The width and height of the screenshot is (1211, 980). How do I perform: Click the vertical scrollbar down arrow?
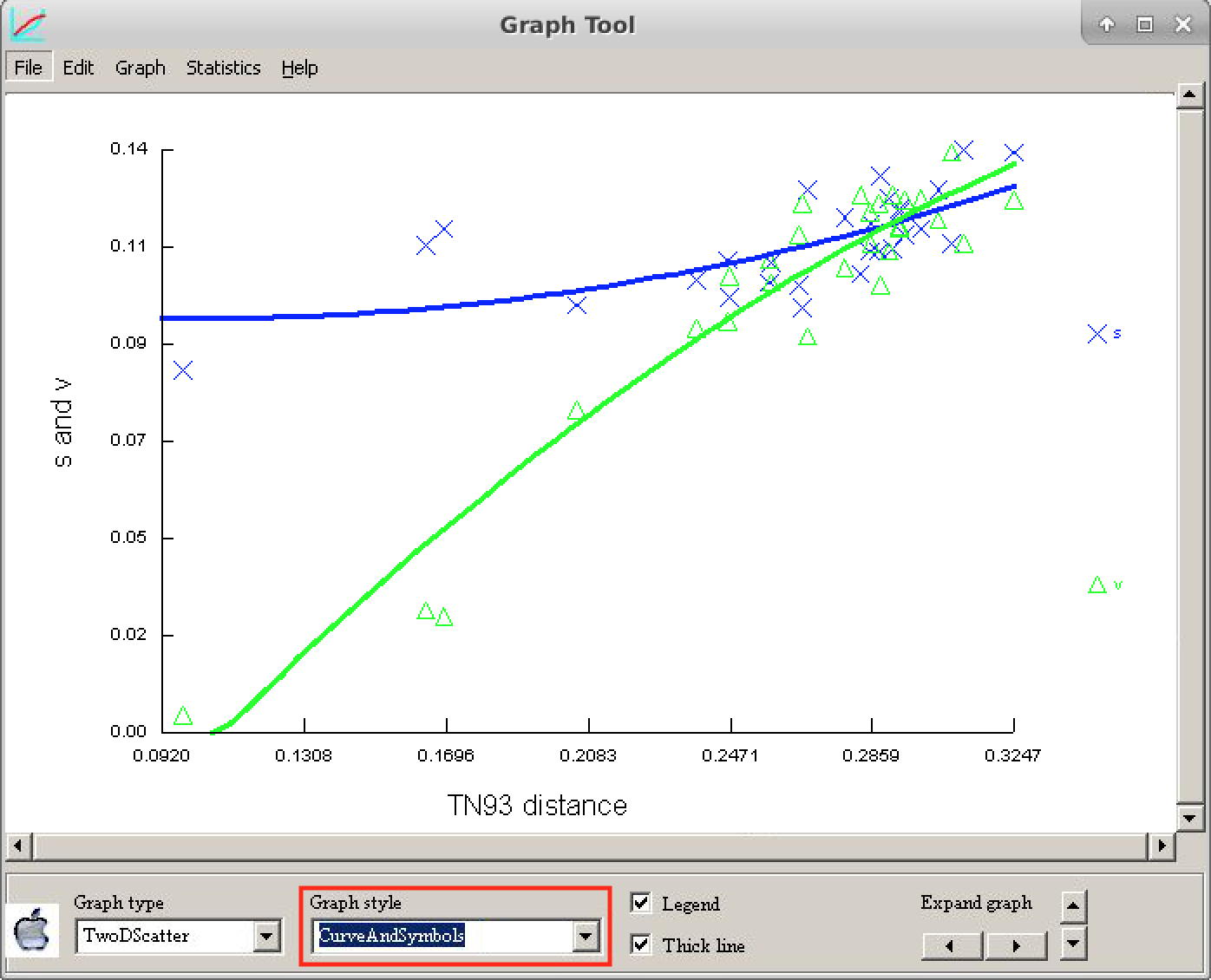[1190, 818]
